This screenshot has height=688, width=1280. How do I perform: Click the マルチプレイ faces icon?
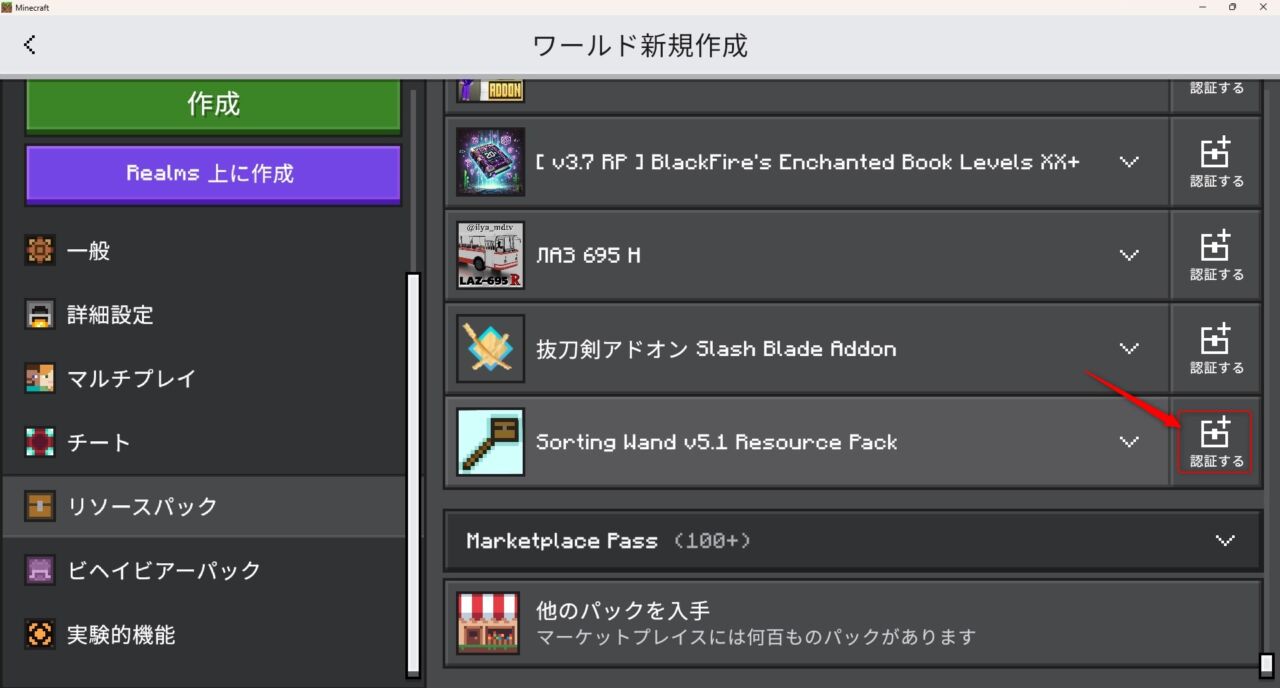pyautogui.click(x=40, y=379)
